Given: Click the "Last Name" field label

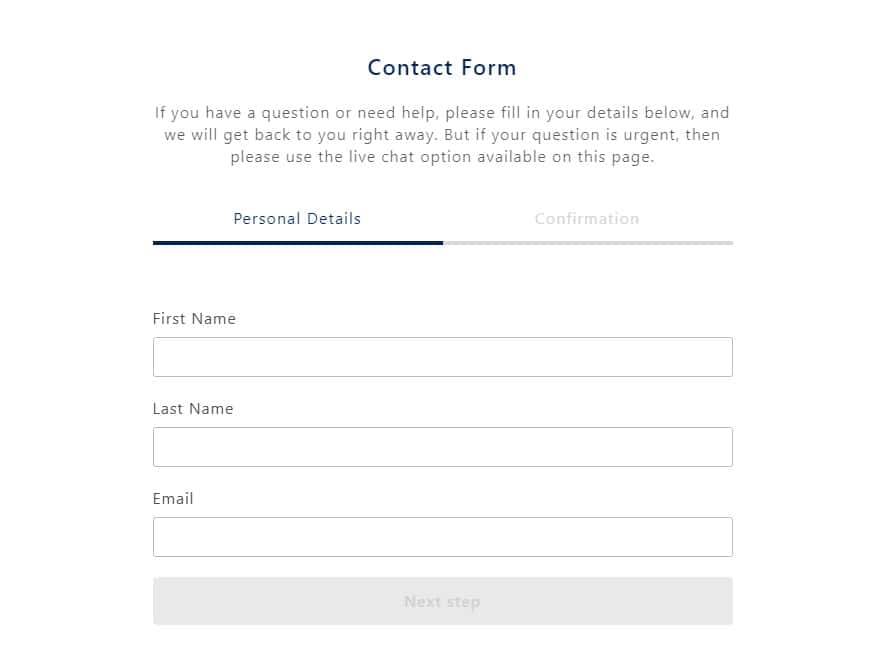Looking at the screenshot, I should click(x=193, y=409).
